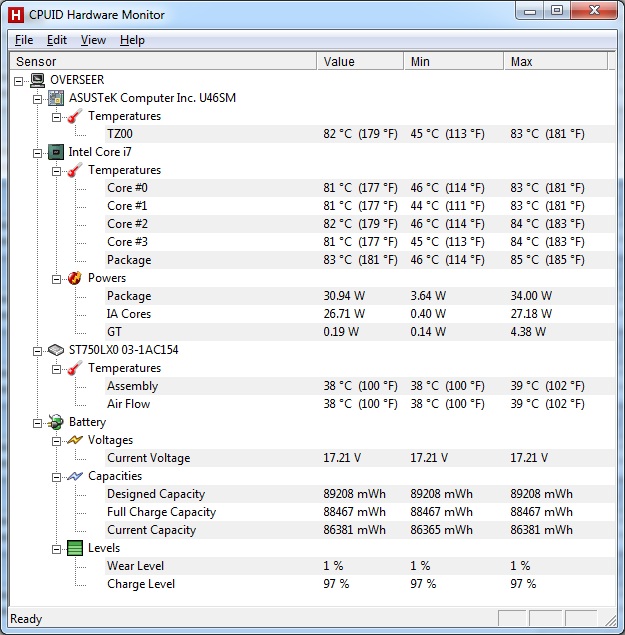
Task: Select the Current Voltage row
Action: pos(360,458)
